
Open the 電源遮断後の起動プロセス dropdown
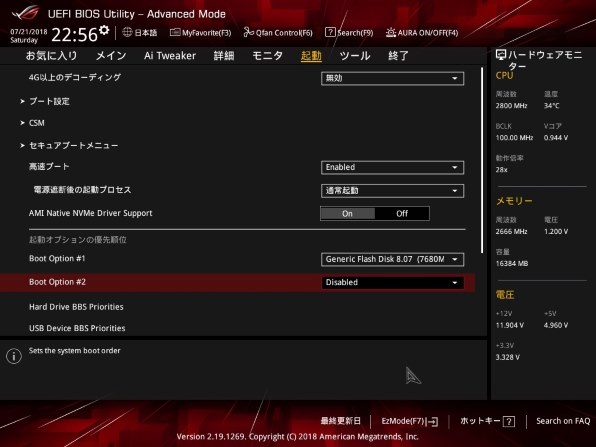[x=392, y=191]
